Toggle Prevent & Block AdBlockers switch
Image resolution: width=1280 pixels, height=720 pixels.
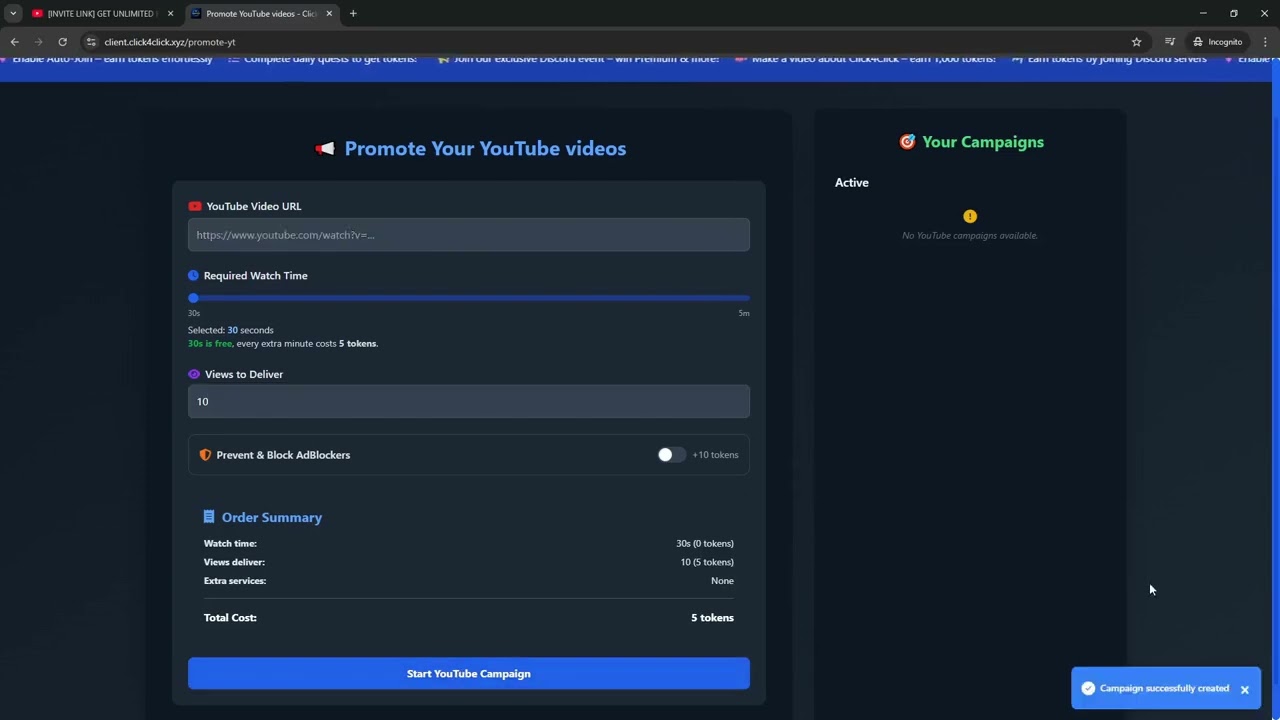[671, 455]
